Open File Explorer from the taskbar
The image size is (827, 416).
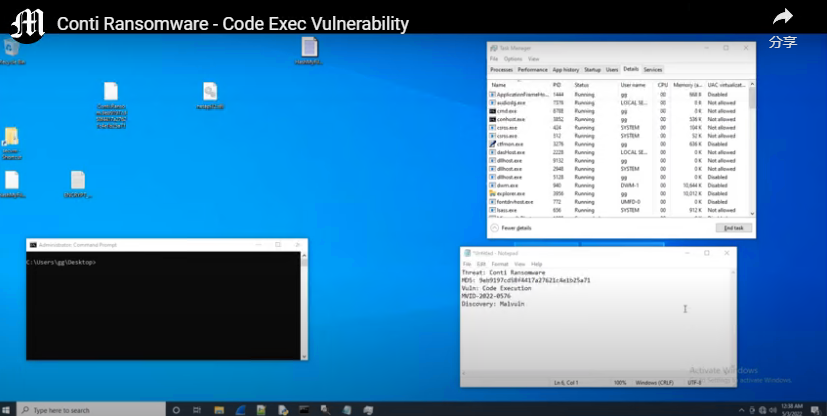[219, 410]
